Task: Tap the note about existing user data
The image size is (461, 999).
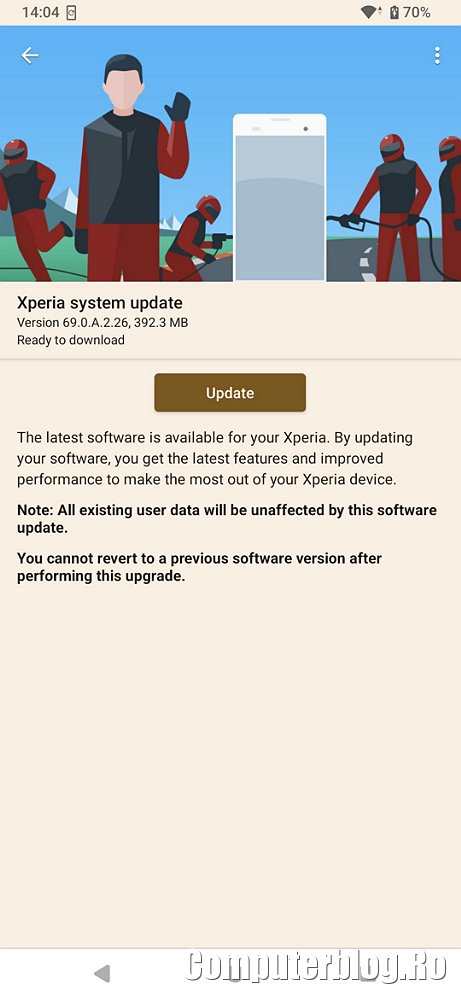Action: point(227,519)
